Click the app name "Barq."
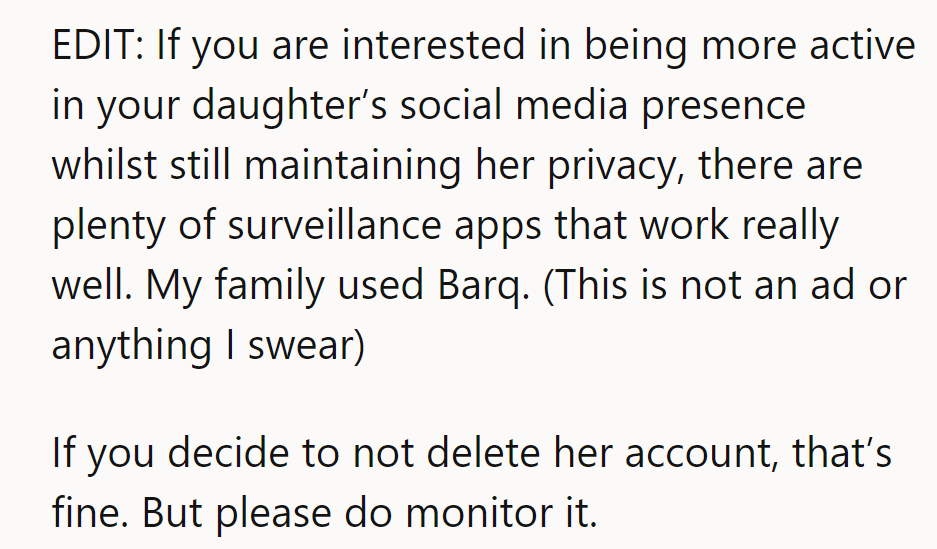This screenshot has width=937, height=549. point(484,286)
